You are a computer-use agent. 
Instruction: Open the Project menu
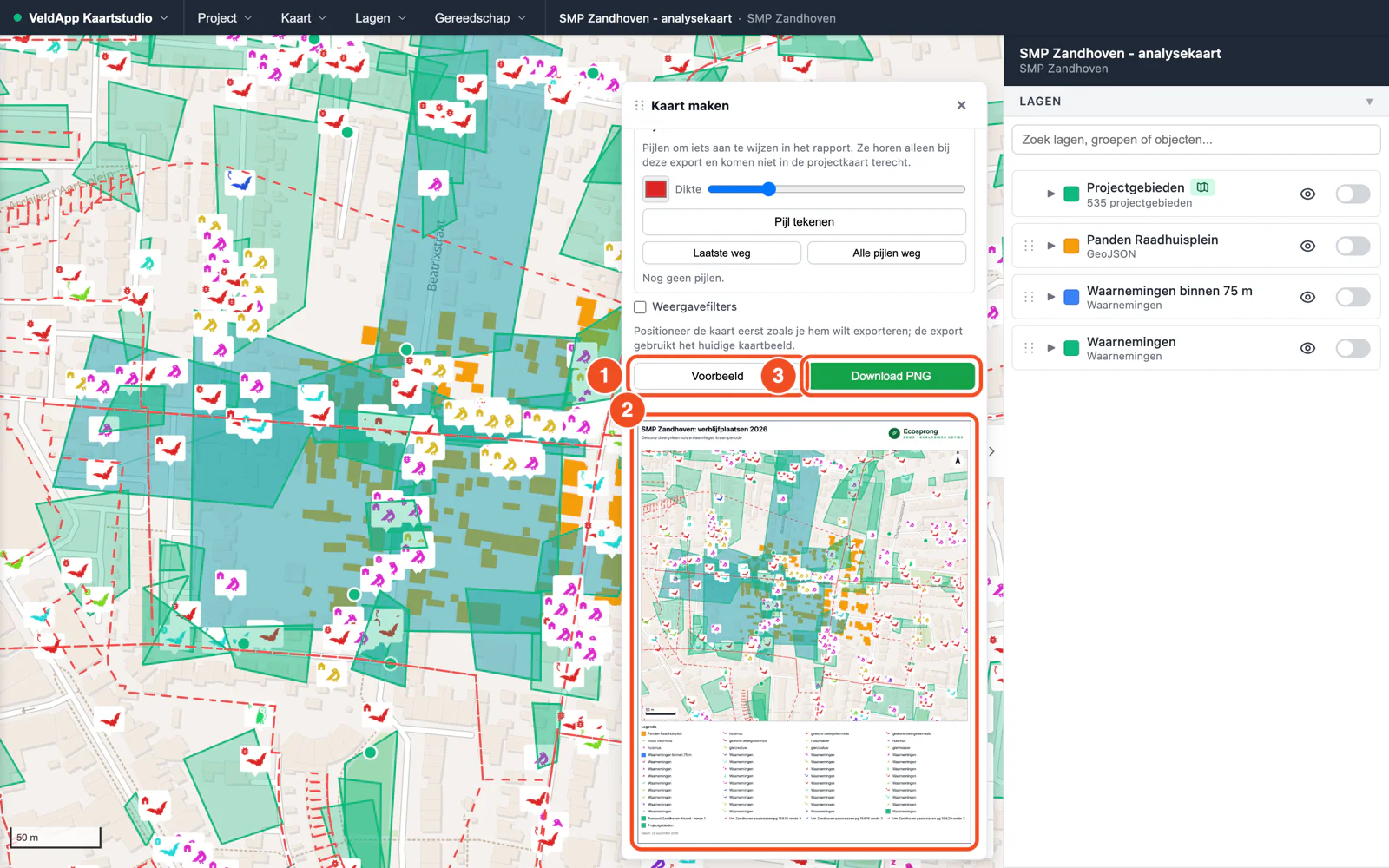click(224, 17)
